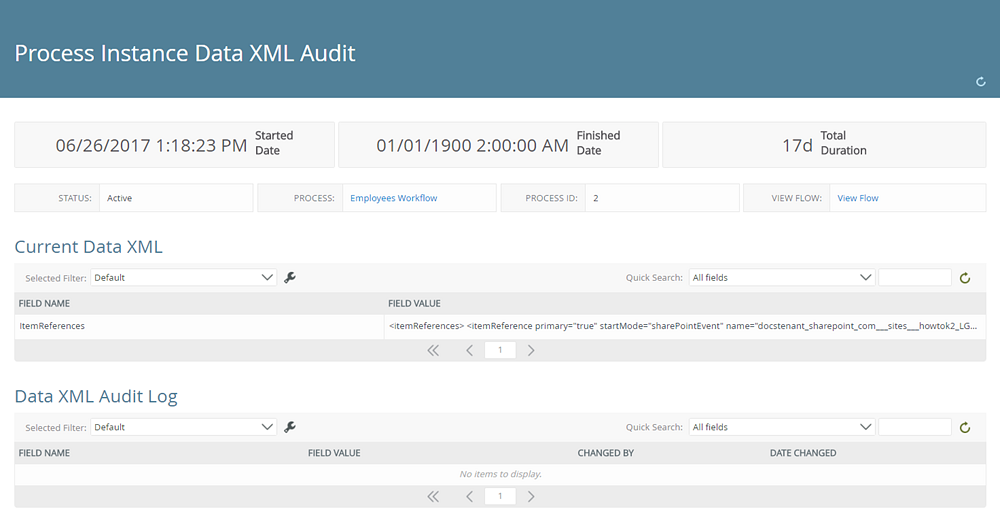Expand Selected Filter dropdown in Audit Log
The height and width of the screenshot is (520, 1000).
coord(183,427)
